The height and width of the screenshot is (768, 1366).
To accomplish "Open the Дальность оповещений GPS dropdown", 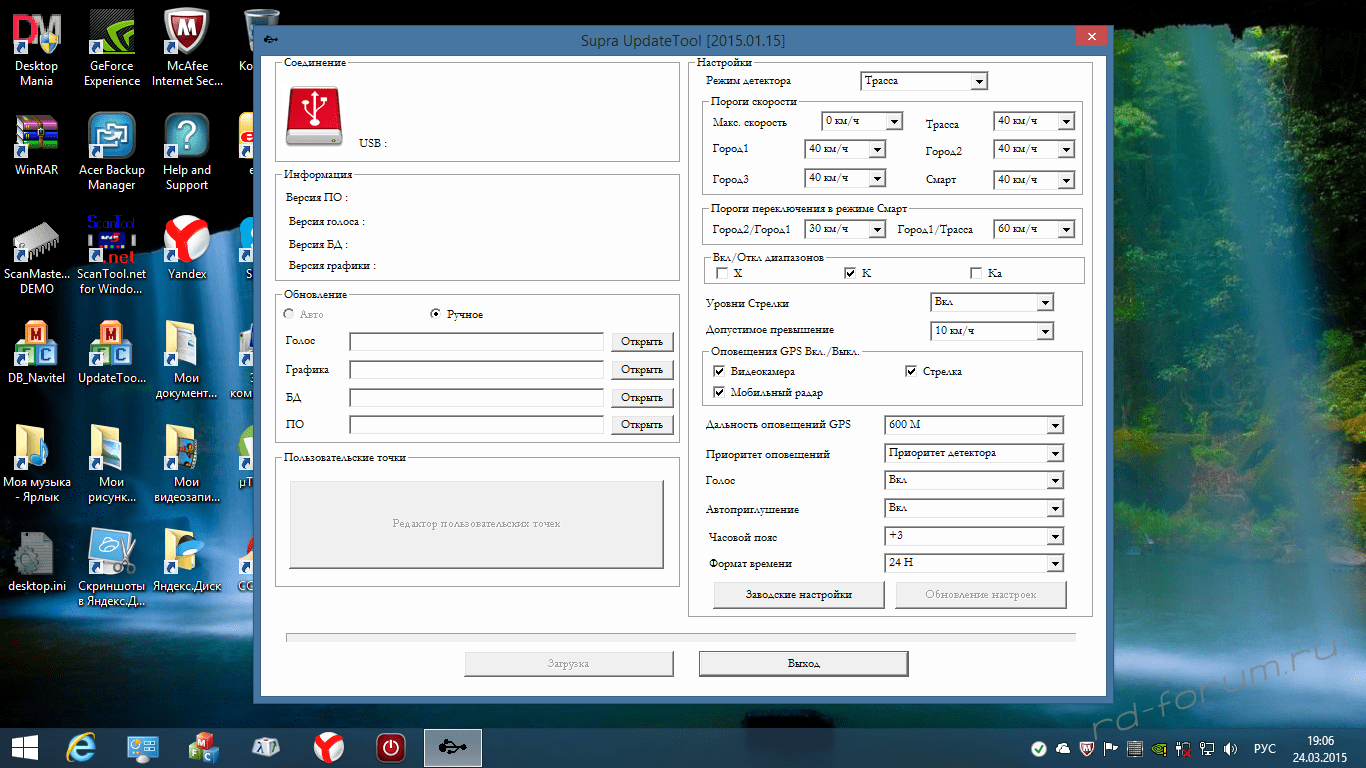I will point(1054,425).
